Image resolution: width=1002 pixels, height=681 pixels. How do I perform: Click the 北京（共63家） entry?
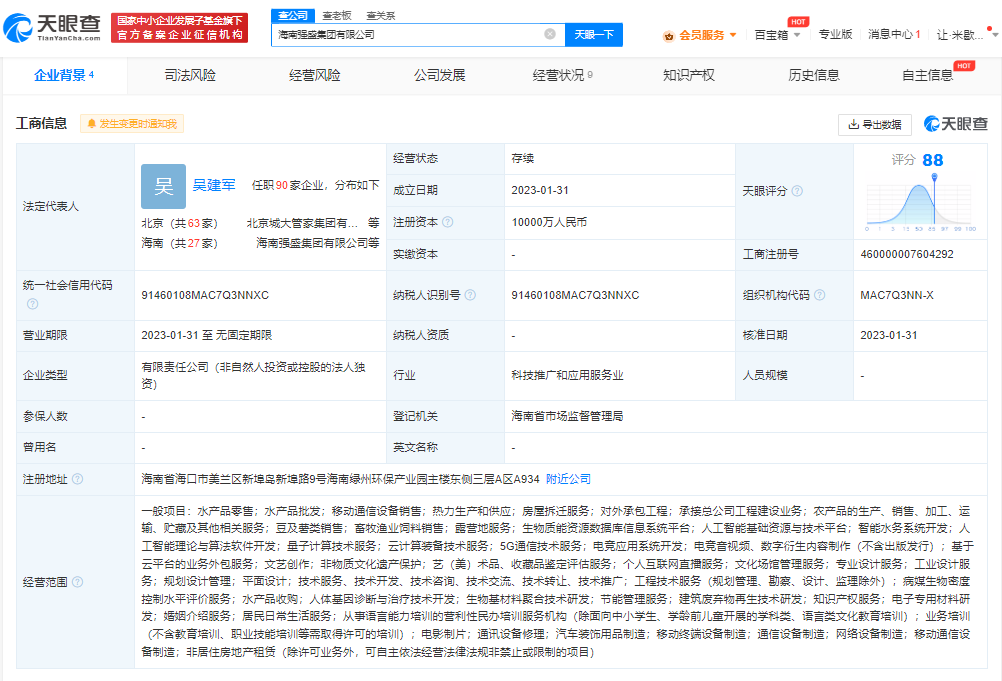(180, 223)
